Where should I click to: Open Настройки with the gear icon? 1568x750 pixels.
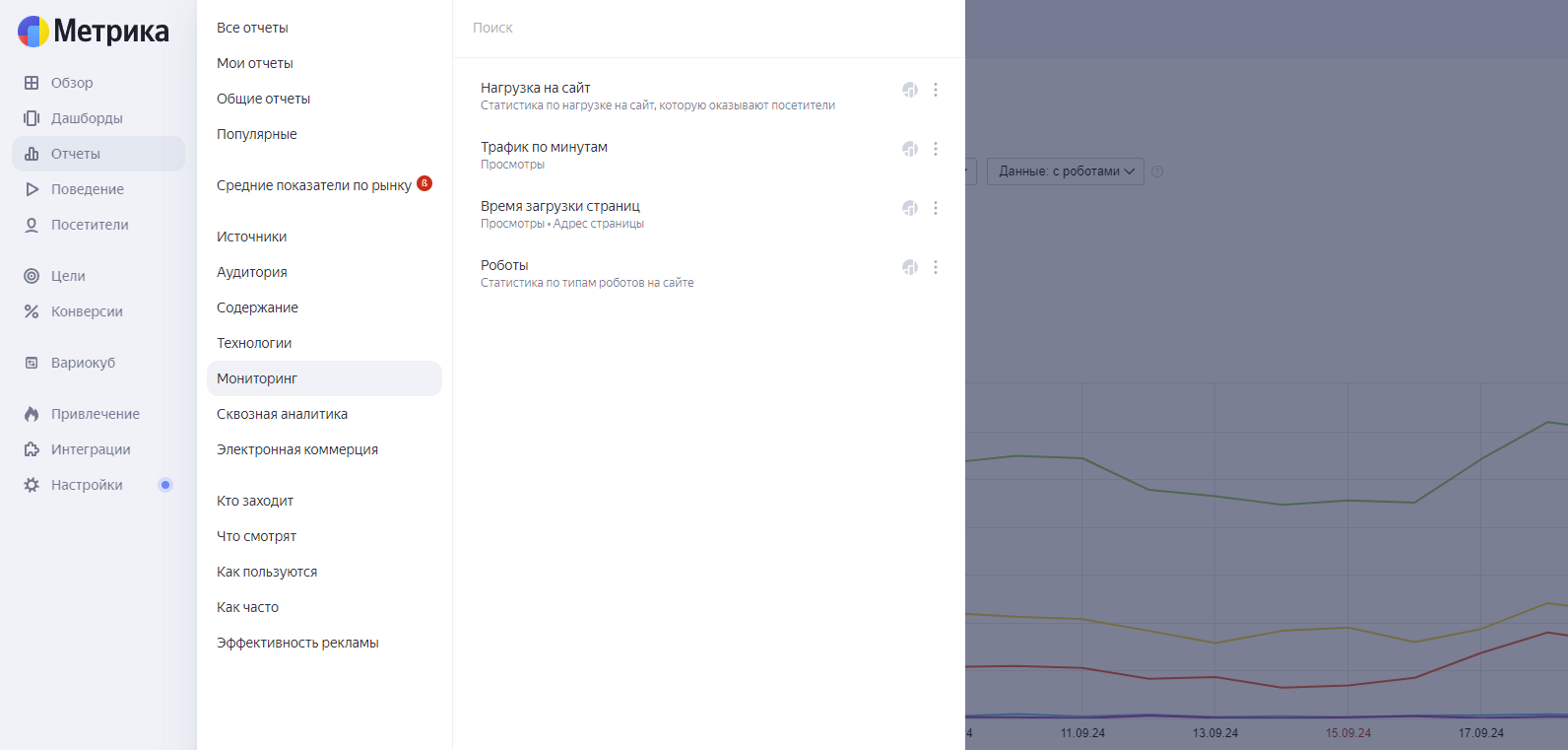(x=87, y=485)
